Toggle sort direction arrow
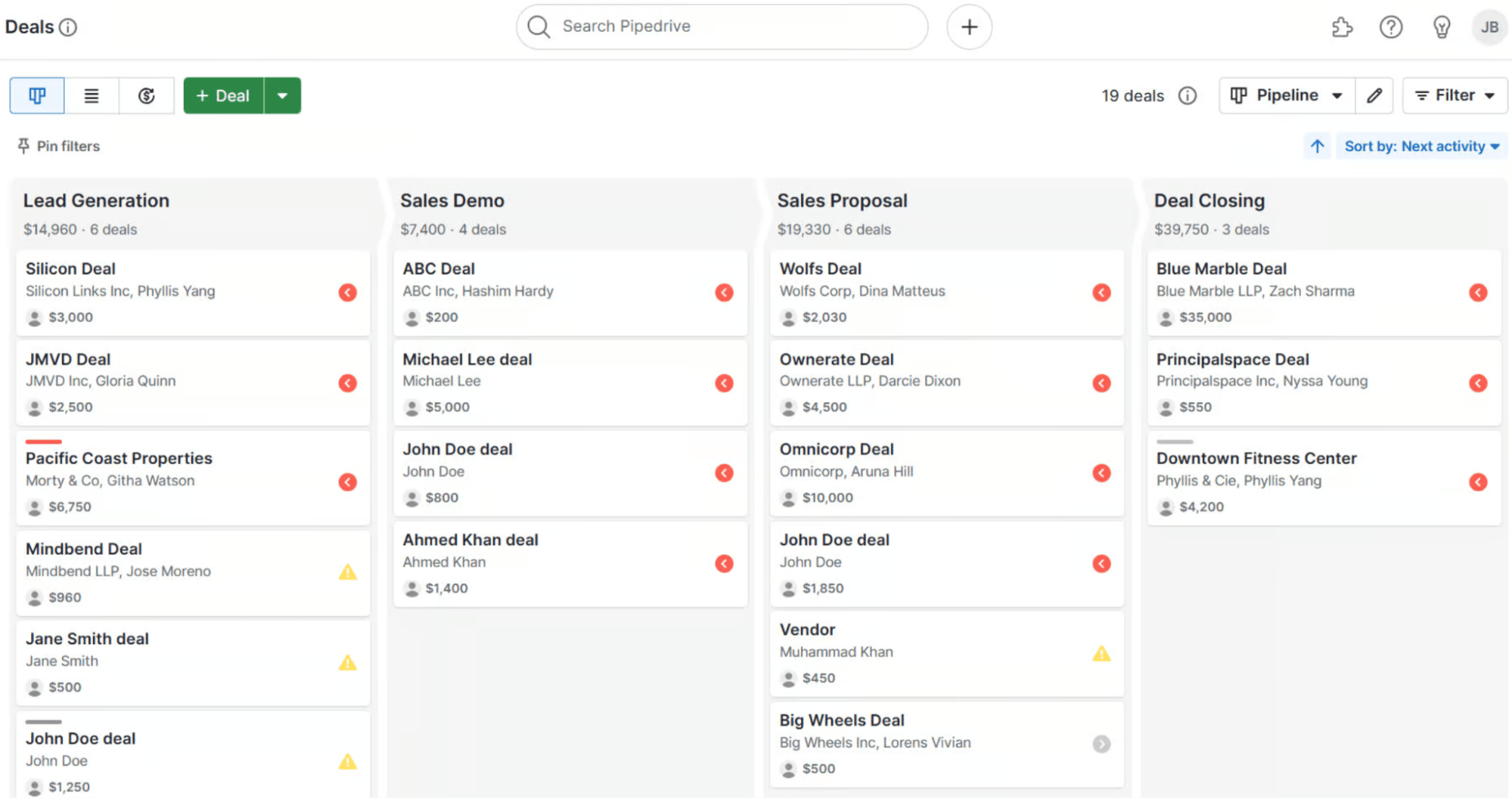Screen dimensions: 1512x799 click(1317, 146)
